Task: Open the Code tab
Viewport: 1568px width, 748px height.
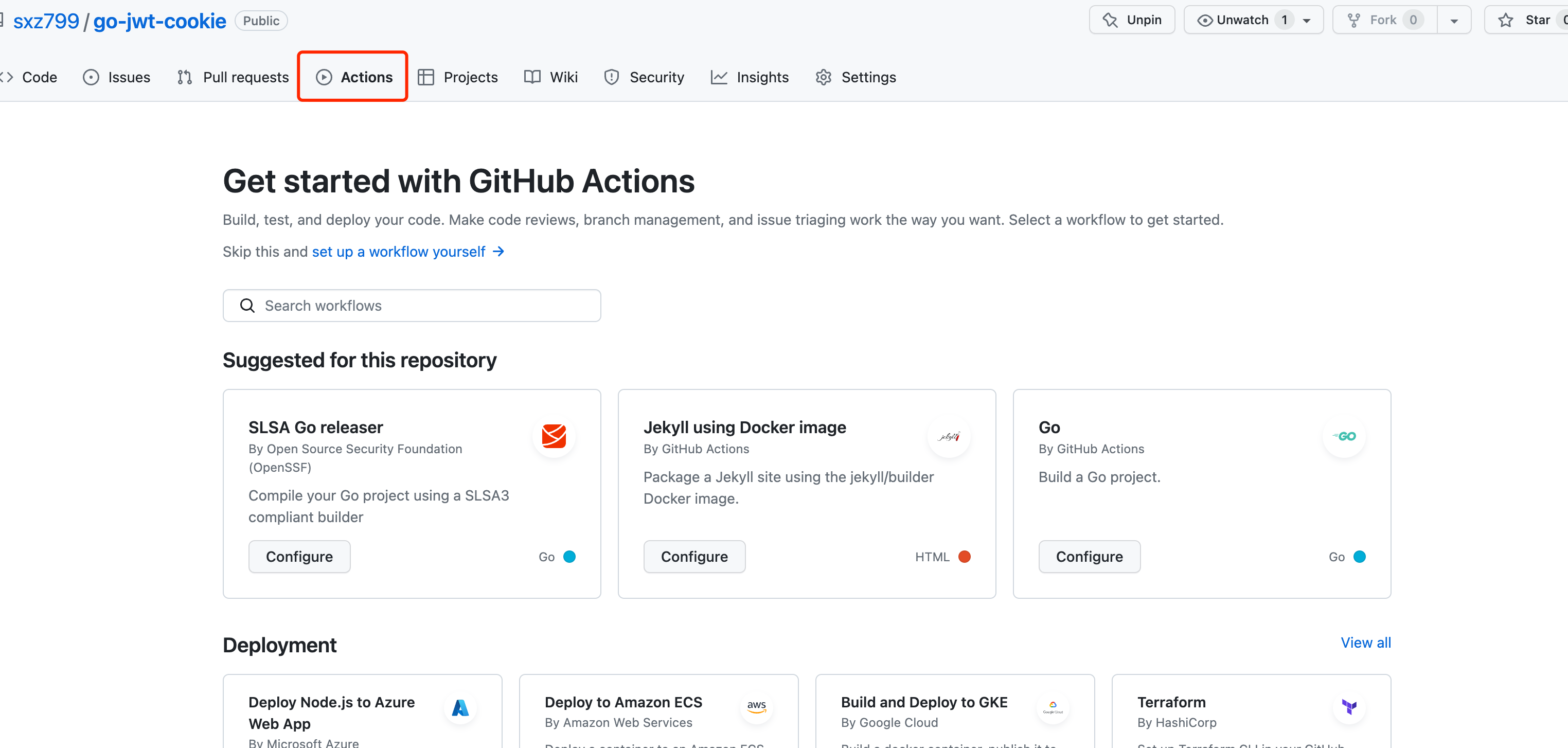Action: click(29, 77)
